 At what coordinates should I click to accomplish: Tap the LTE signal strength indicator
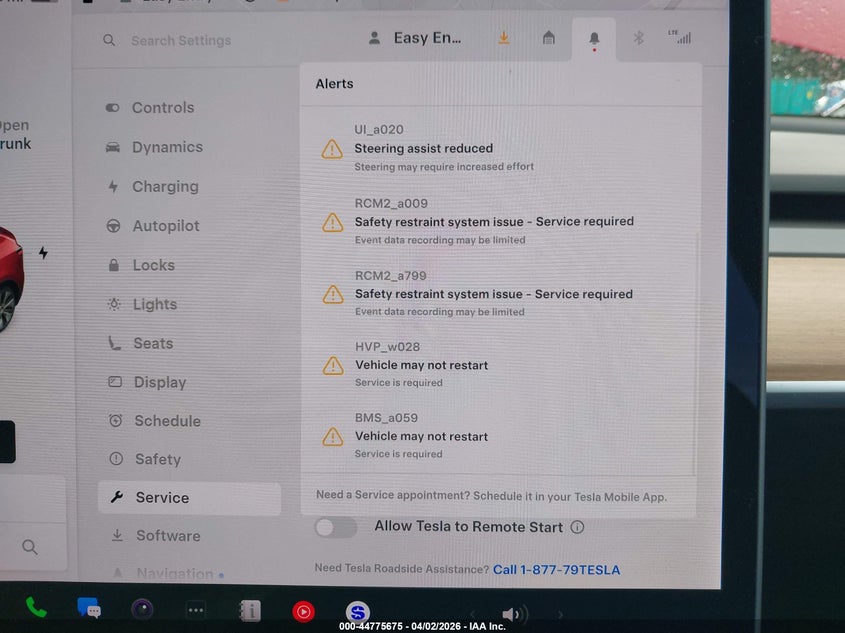[x=680, y=37]
